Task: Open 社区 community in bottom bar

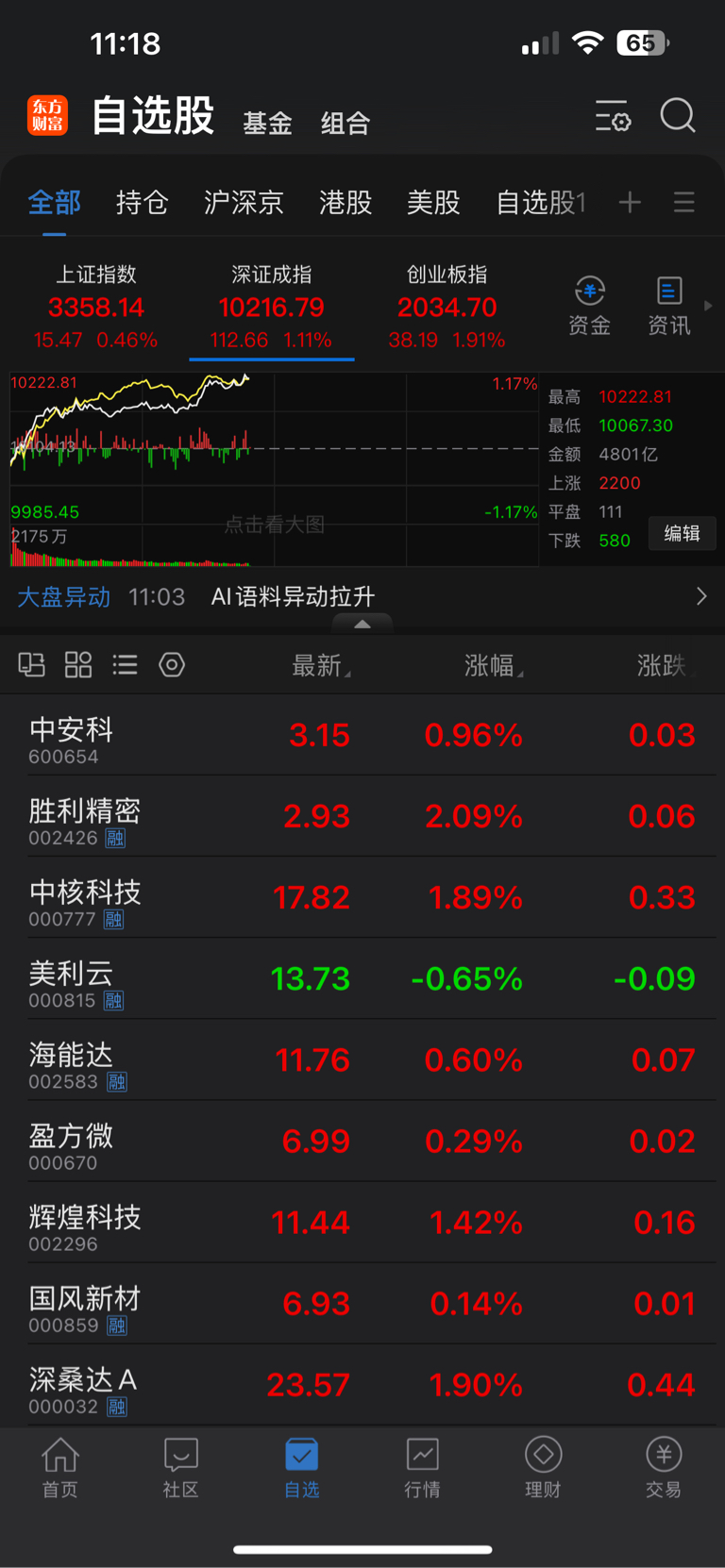Action: 180,1468
